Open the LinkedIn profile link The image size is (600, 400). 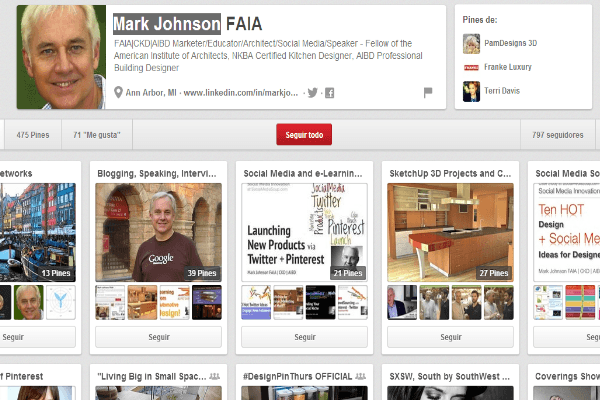click(x=241, y=93)
